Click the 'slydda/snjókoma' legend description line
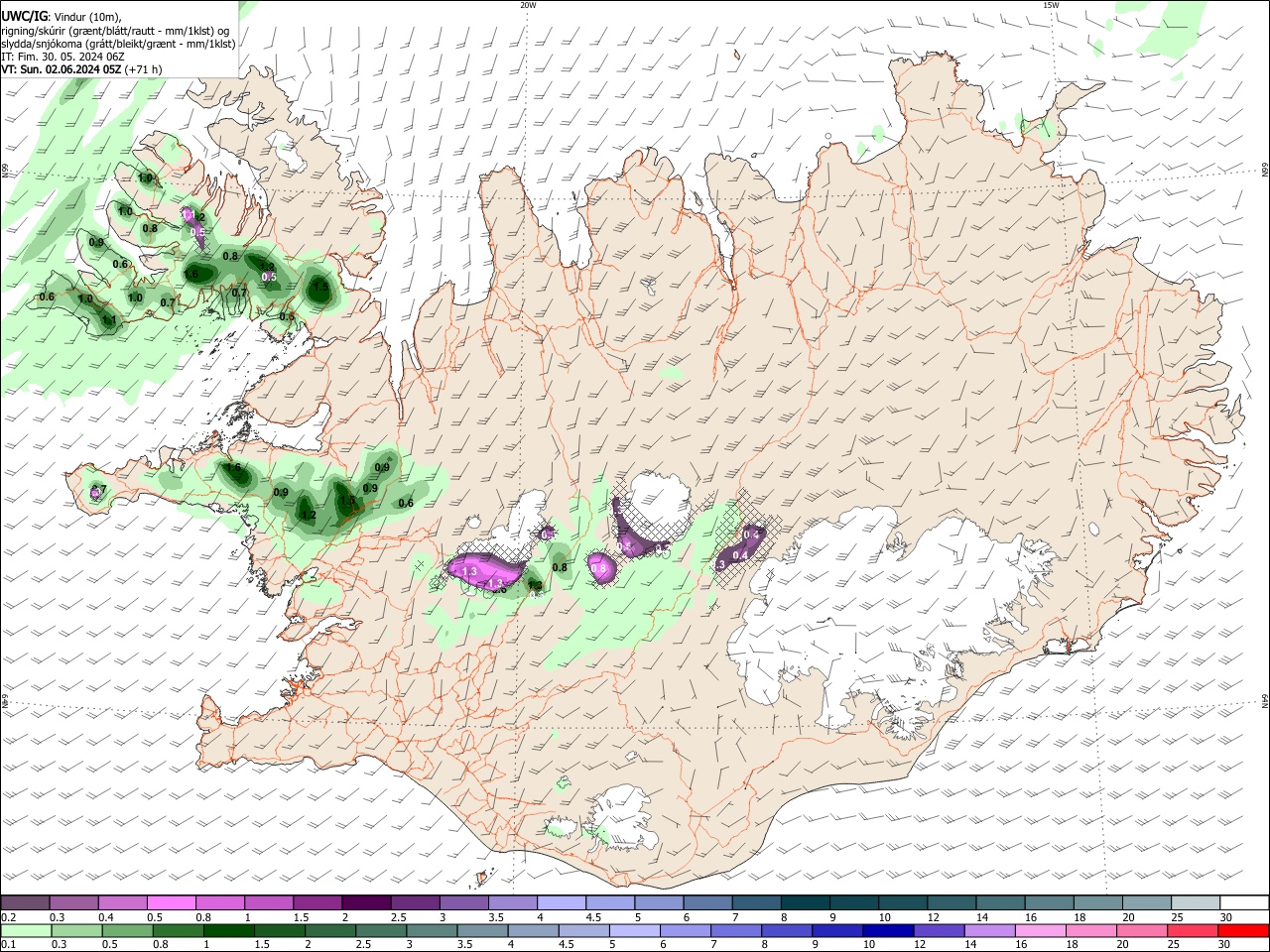Viewport: 1270px width, 952px height. 118,44
